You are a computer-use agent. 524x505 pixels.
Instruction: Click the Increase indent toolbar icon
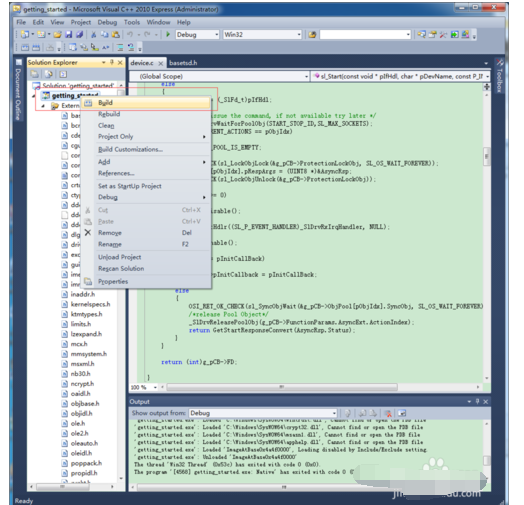tap(120, 47)
